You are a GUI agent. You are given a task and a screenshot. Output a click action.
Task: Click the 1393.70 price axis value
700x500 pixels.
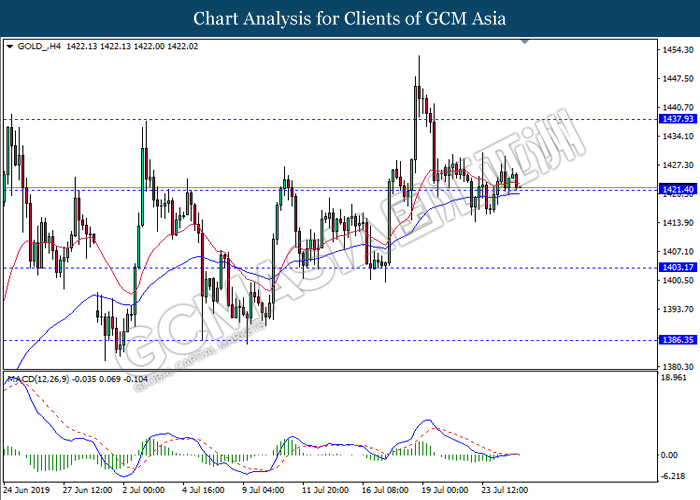click(x=678, y=309)
